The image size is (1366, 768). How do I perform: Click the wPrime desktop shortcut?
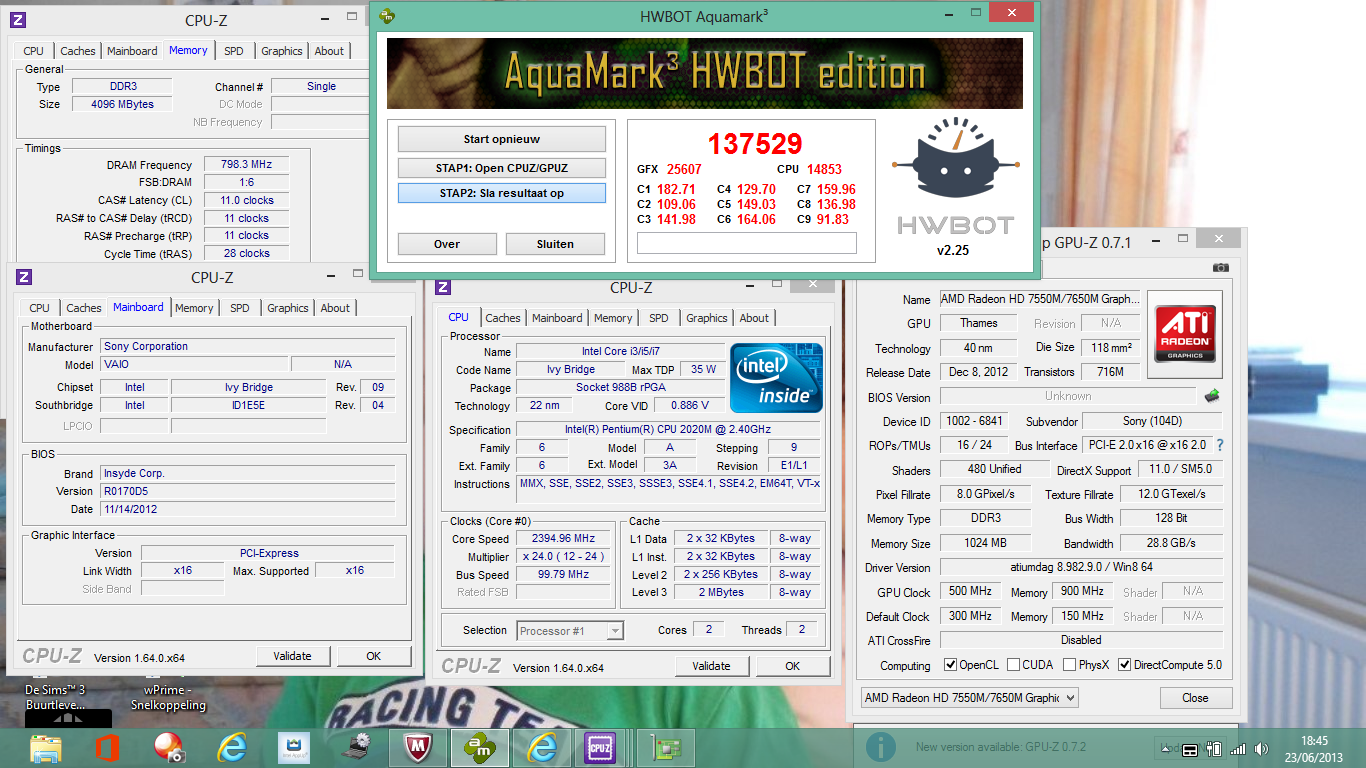pos(168,697)
